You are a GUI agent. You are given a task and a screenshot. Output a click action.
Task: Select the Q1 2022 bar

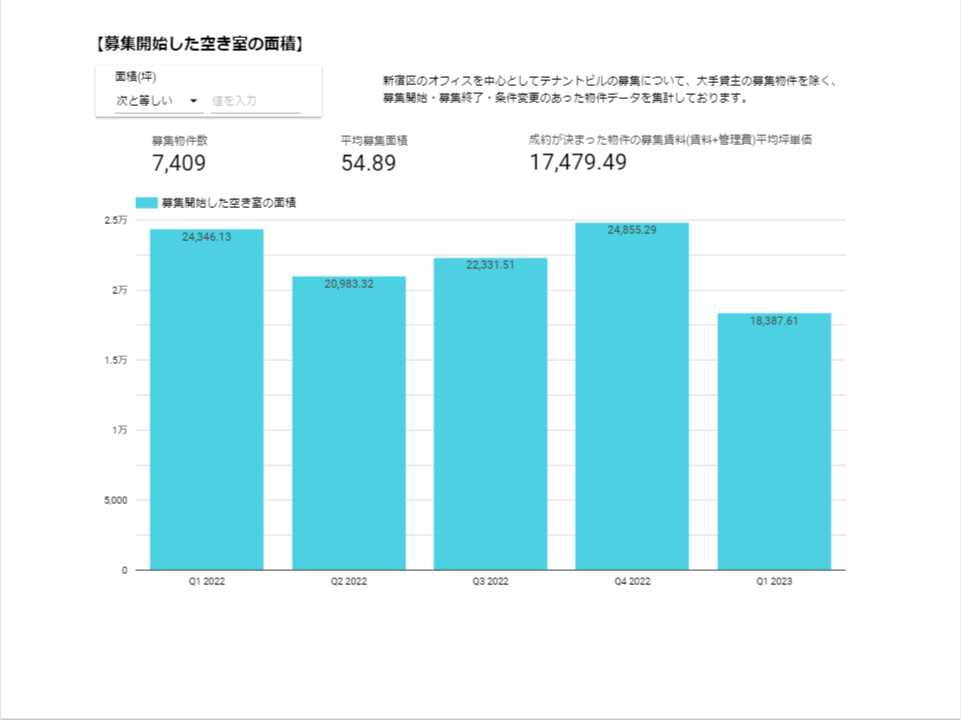[207, 400]
